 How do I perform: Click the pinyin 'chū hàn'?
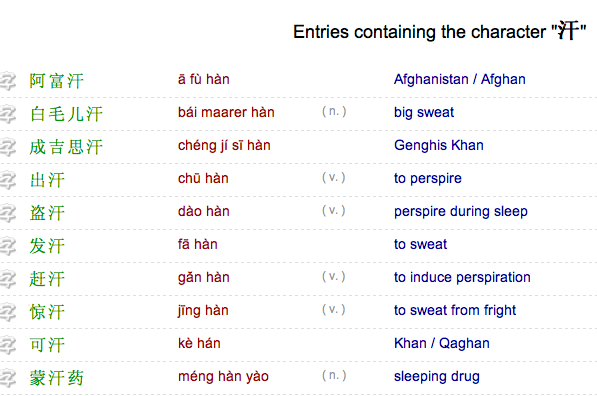tap(203, 179)
